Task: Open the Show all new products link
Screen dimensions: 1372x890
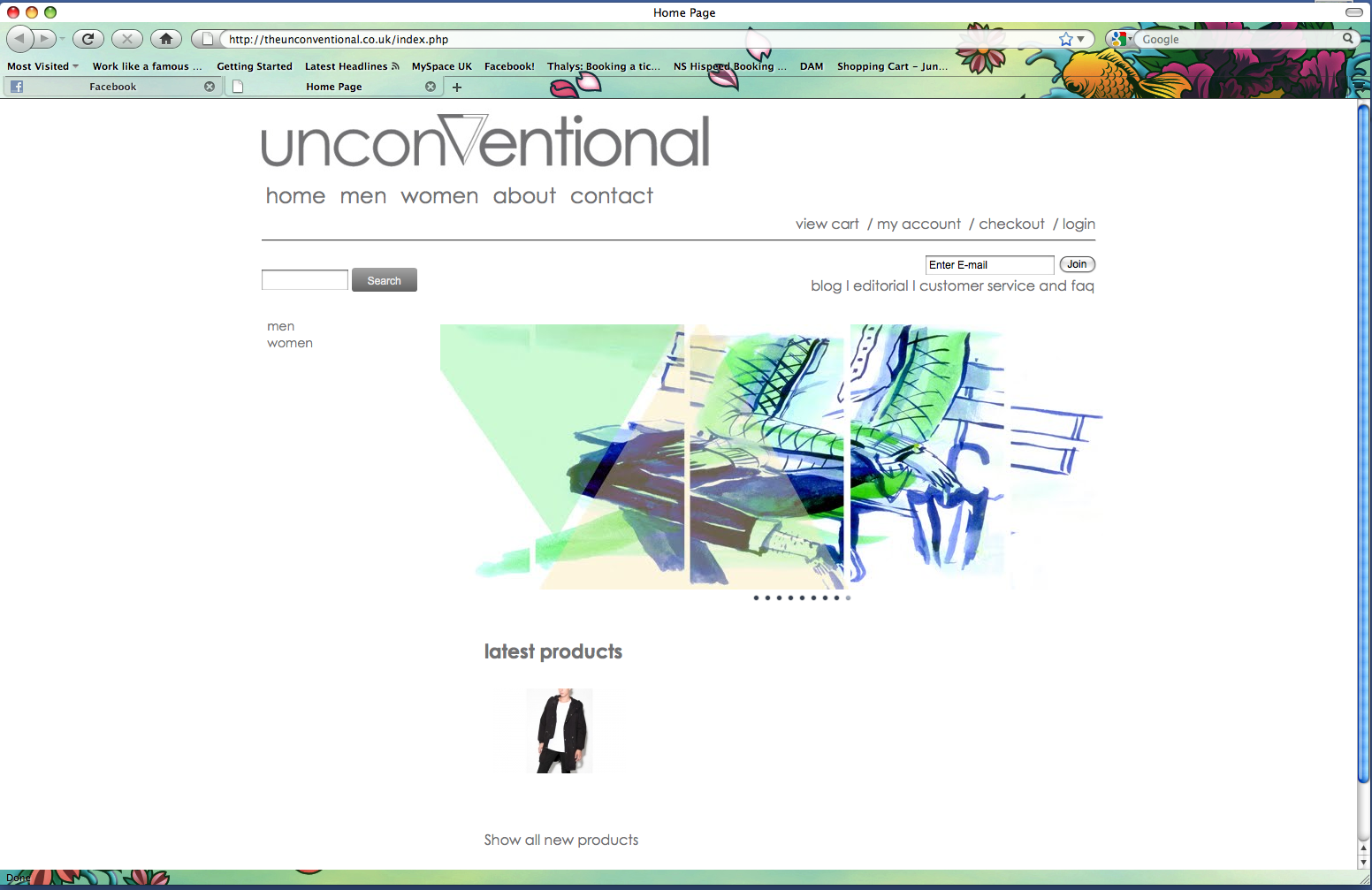Action: (560, 840)
